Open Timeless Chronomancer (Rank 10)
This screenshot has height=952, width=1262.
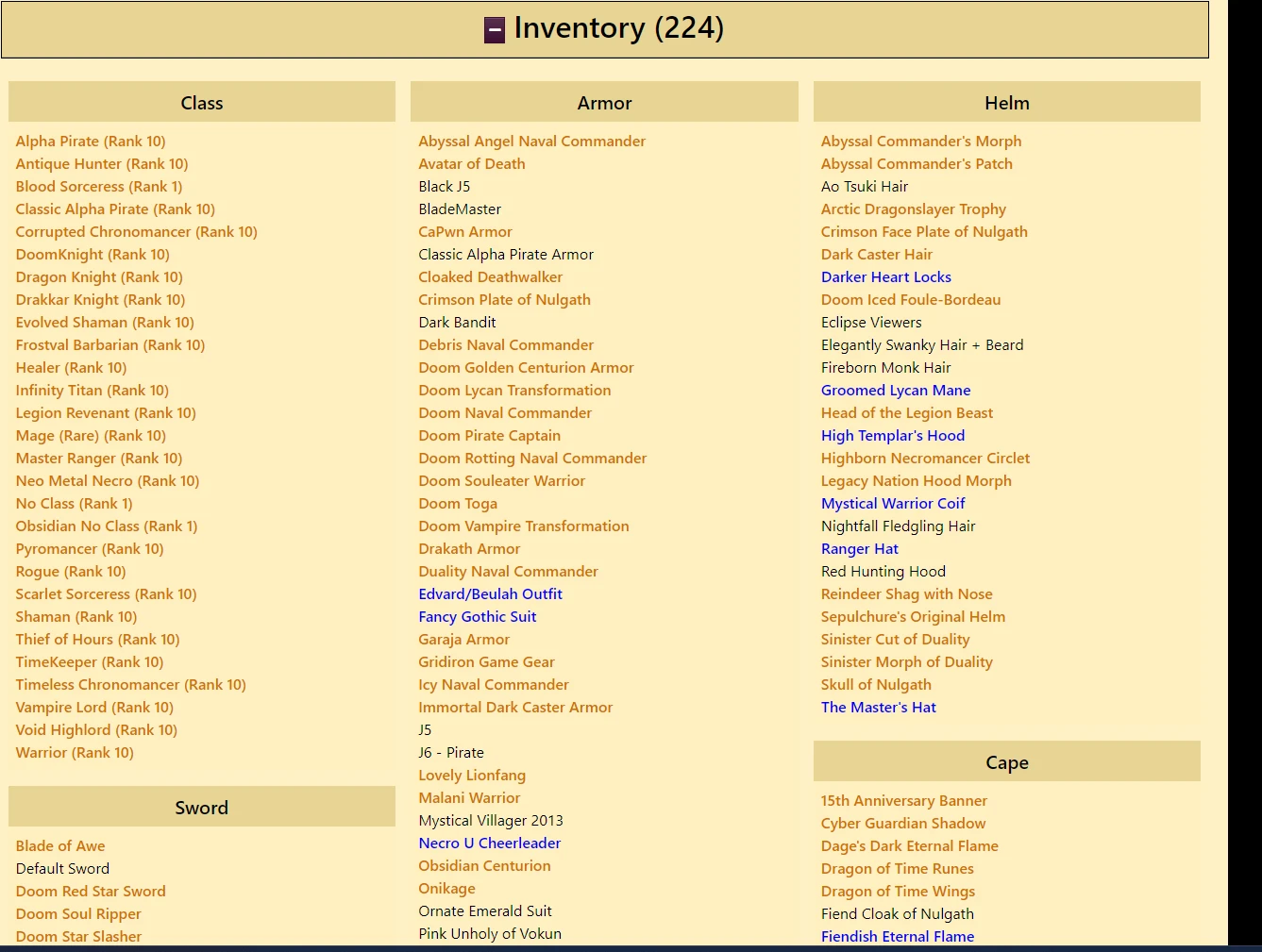pos(130,685)
